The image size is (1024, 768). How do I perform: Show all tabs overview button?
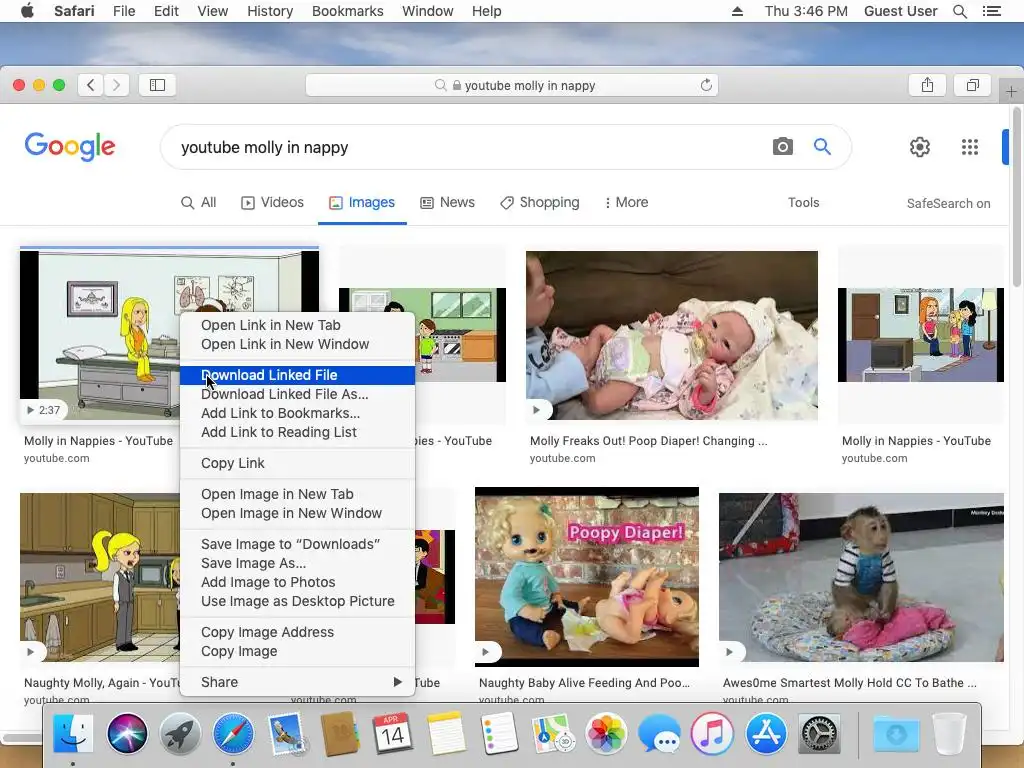[x=973, y=85]
